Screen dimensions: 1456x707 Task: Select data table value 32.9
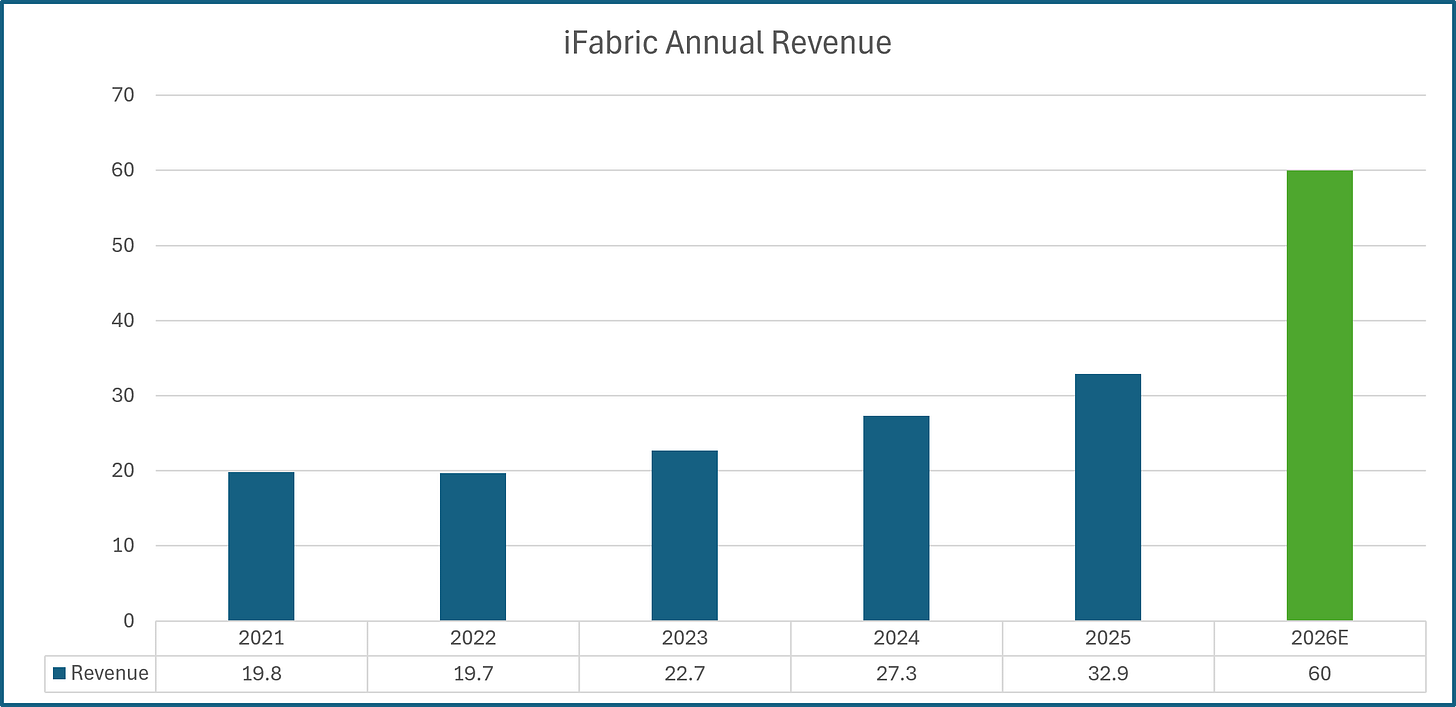click(x=1108, y=674)
